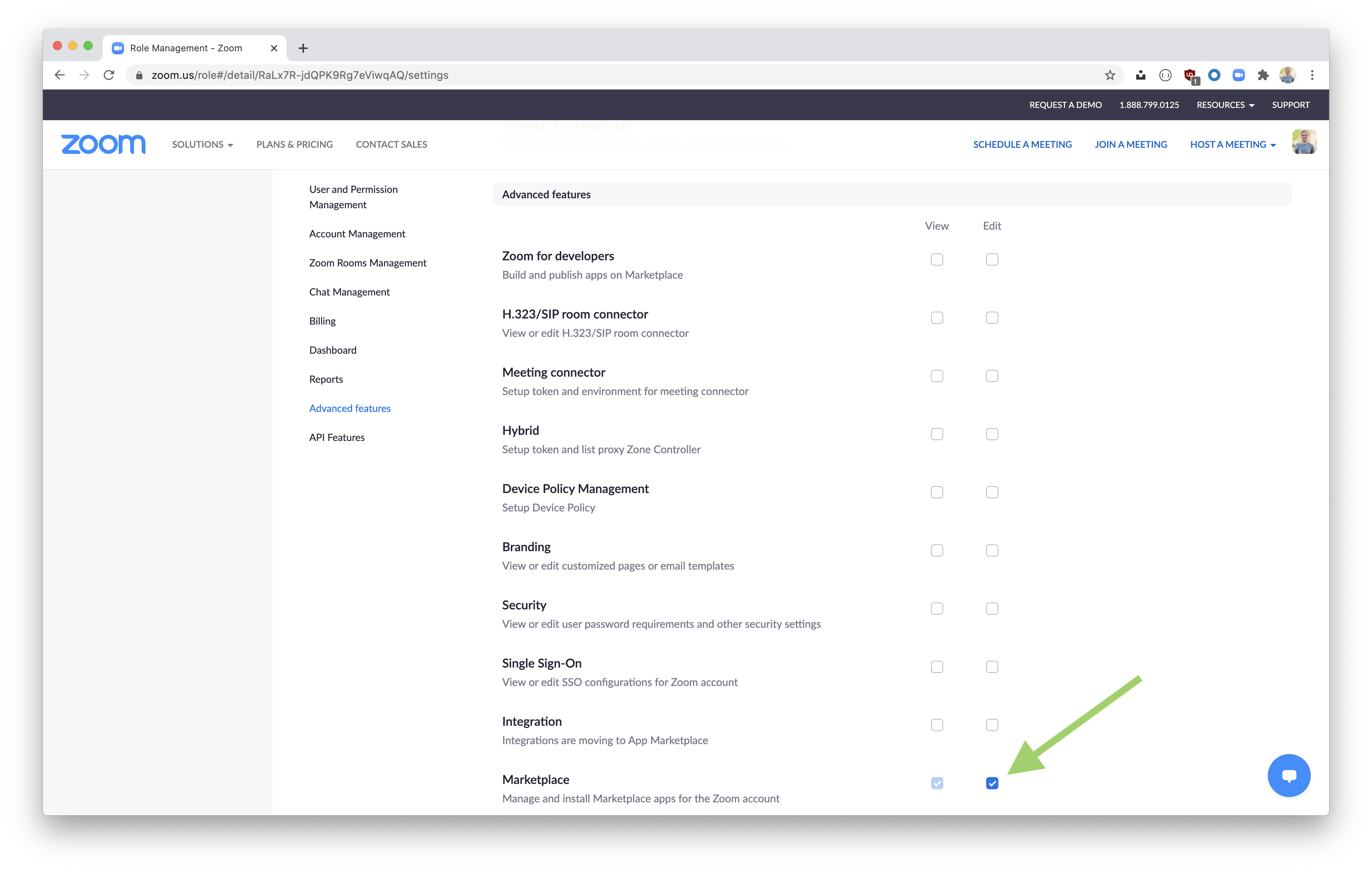Enable View for Zoom for developers

[937, 260]
